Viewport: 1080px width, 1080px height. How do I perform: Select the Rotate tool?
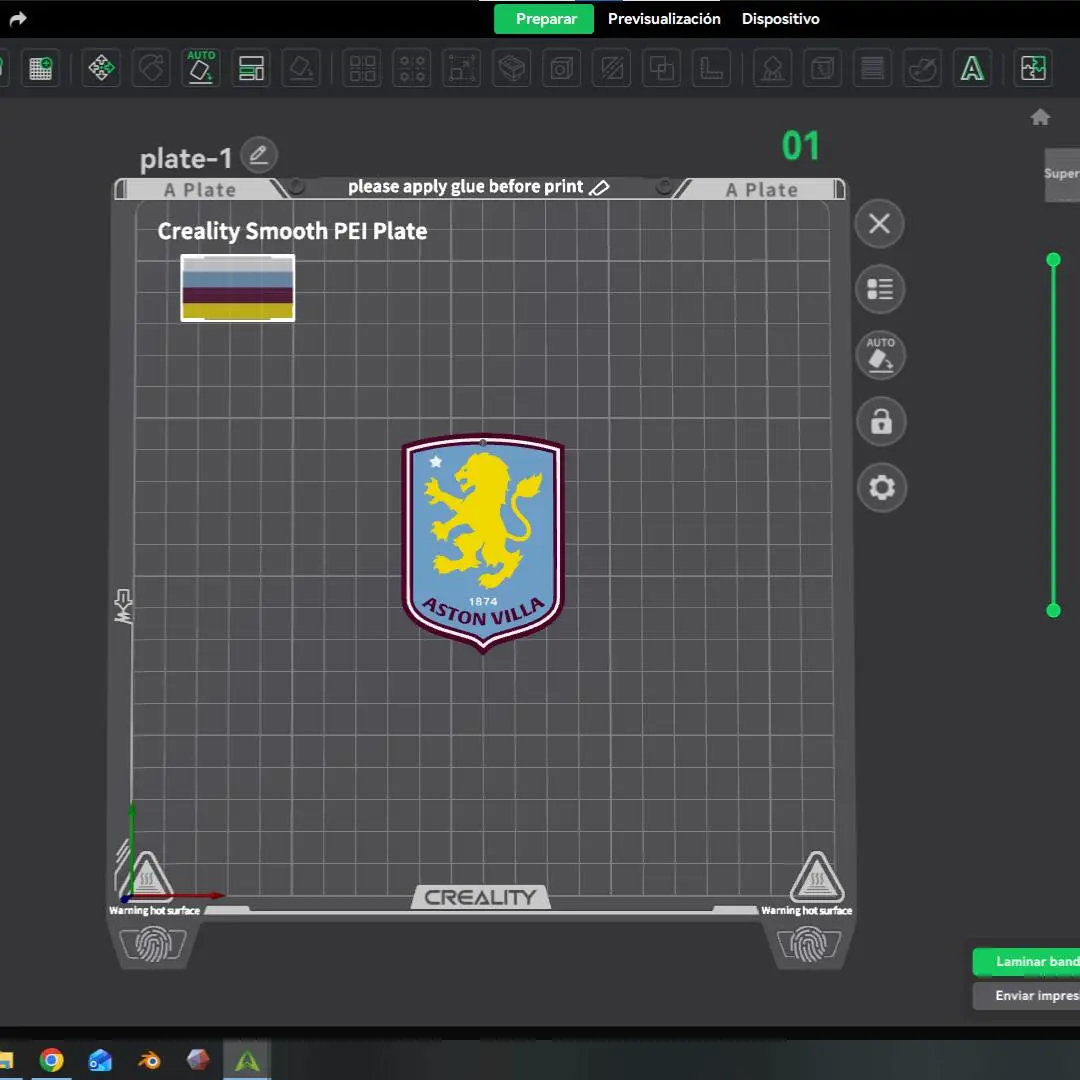(151, 68)
